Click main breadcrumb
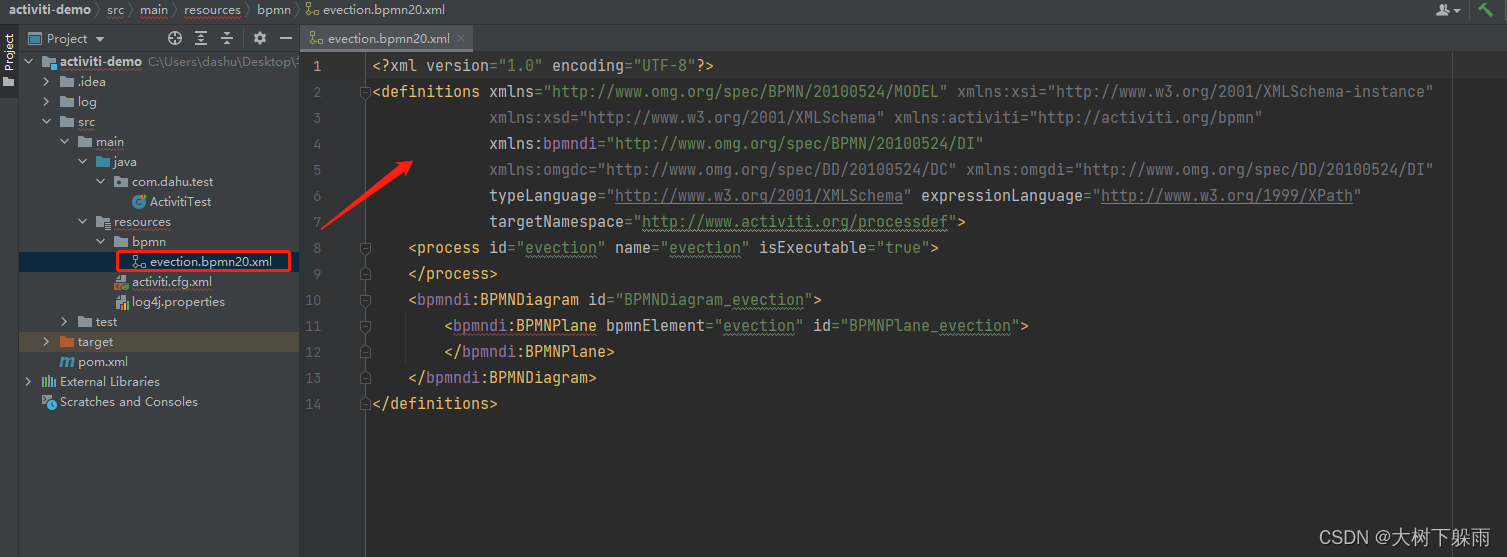Image resolution: width=1507 pixels, height=557 pixels. 154,9
